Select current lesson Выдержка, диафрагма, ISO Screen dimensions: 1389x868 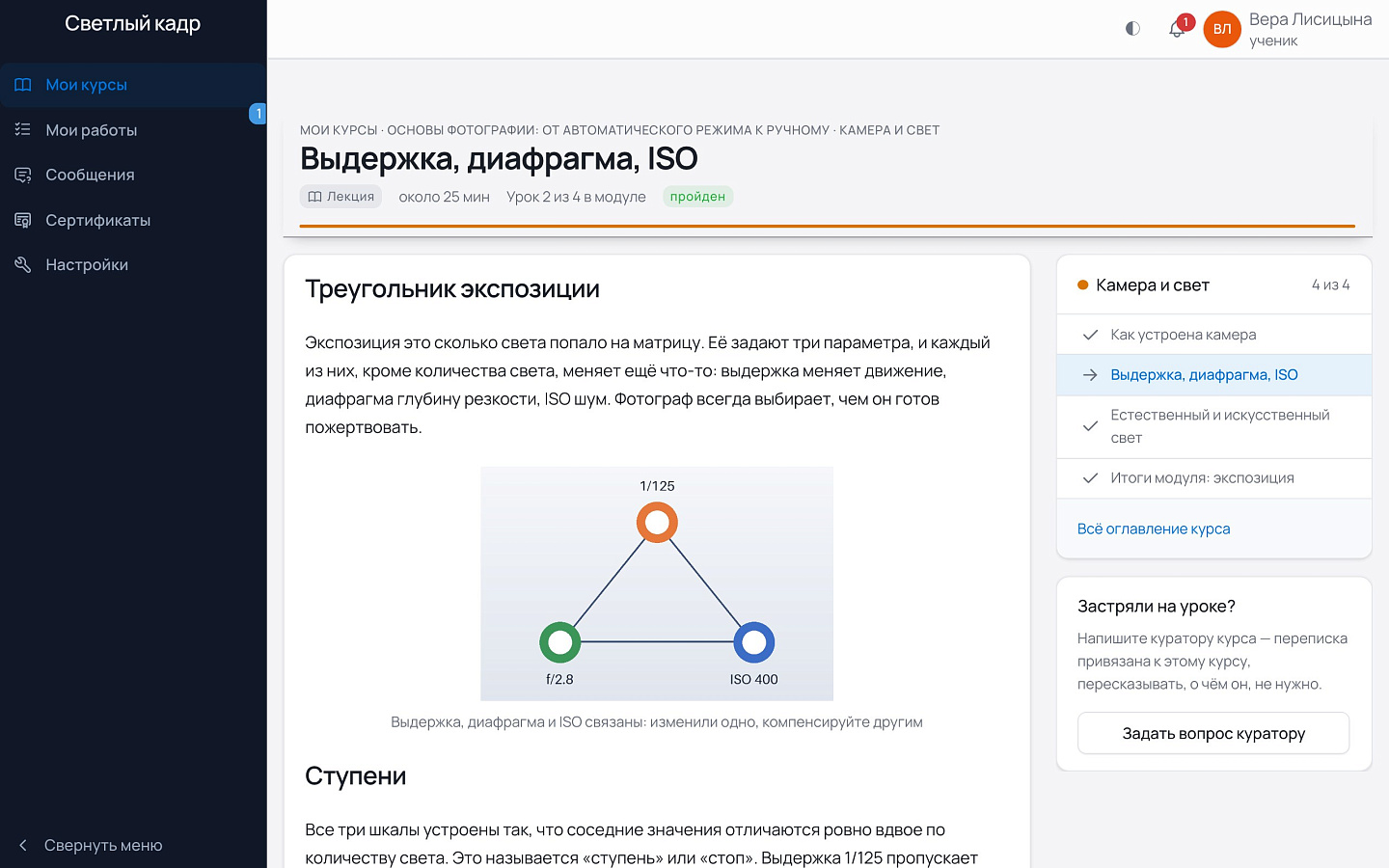click(1214, 375)
